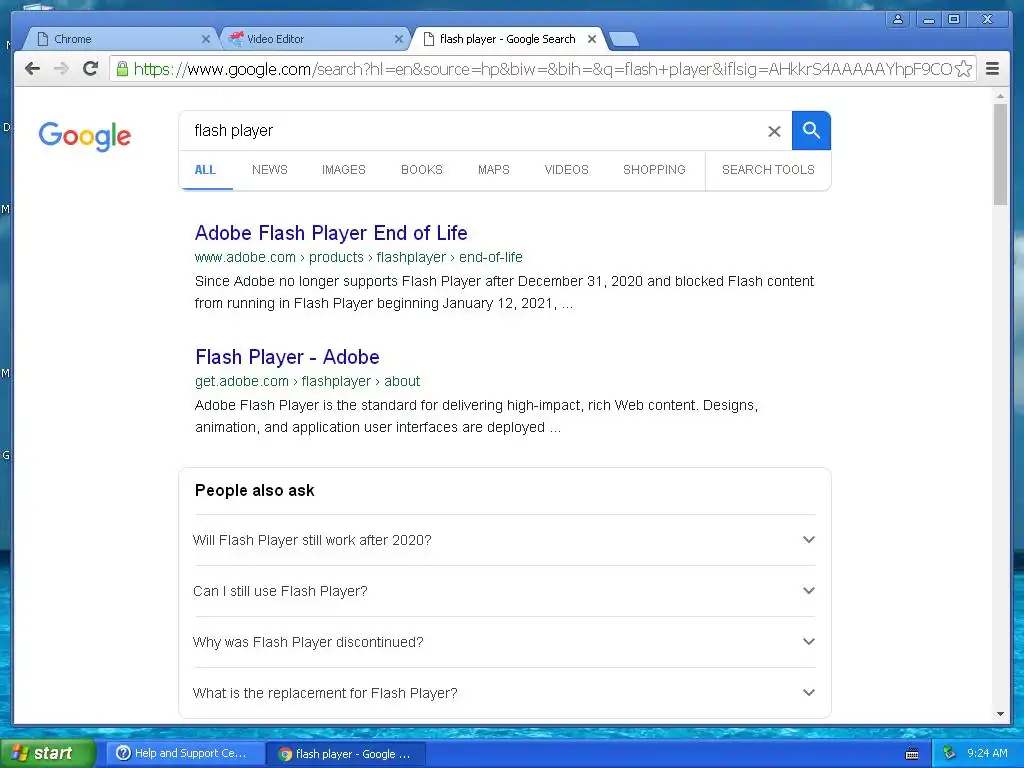Close the Chrome tab
This screenshot has height=768, width=1024.
click(206, 39)
